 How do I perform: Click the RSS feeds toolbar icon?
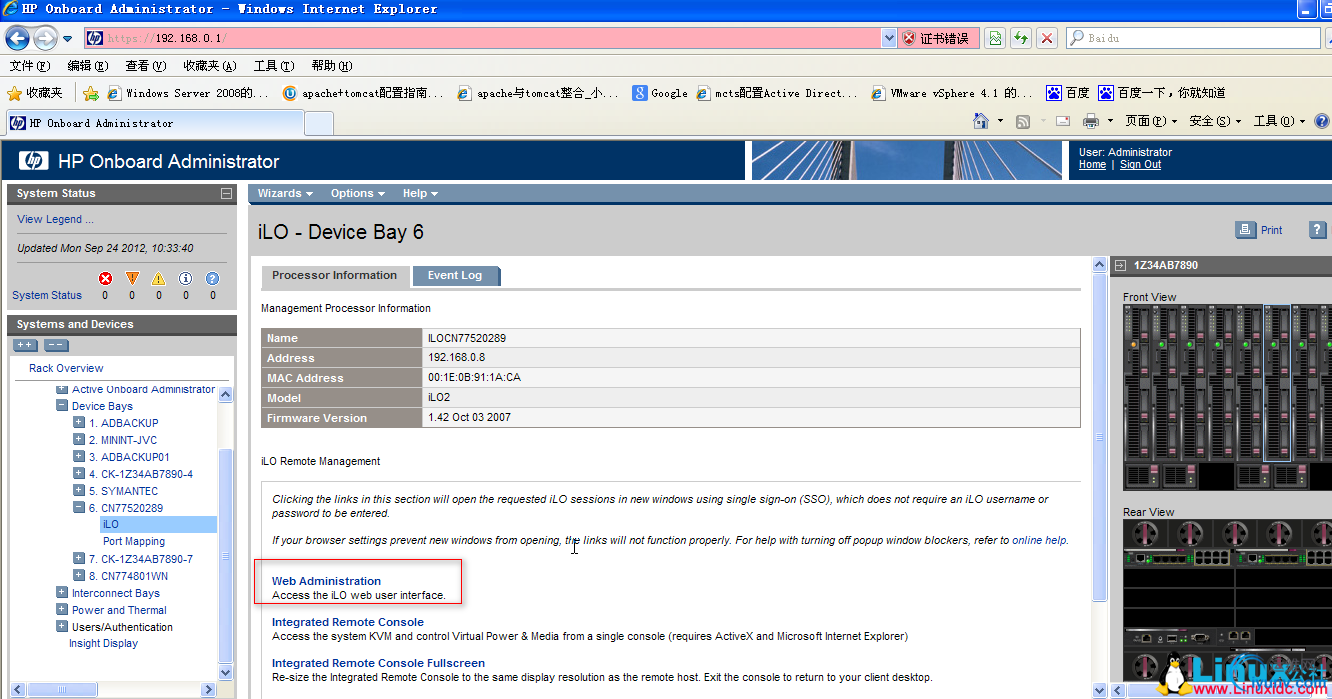(1023, 121)
